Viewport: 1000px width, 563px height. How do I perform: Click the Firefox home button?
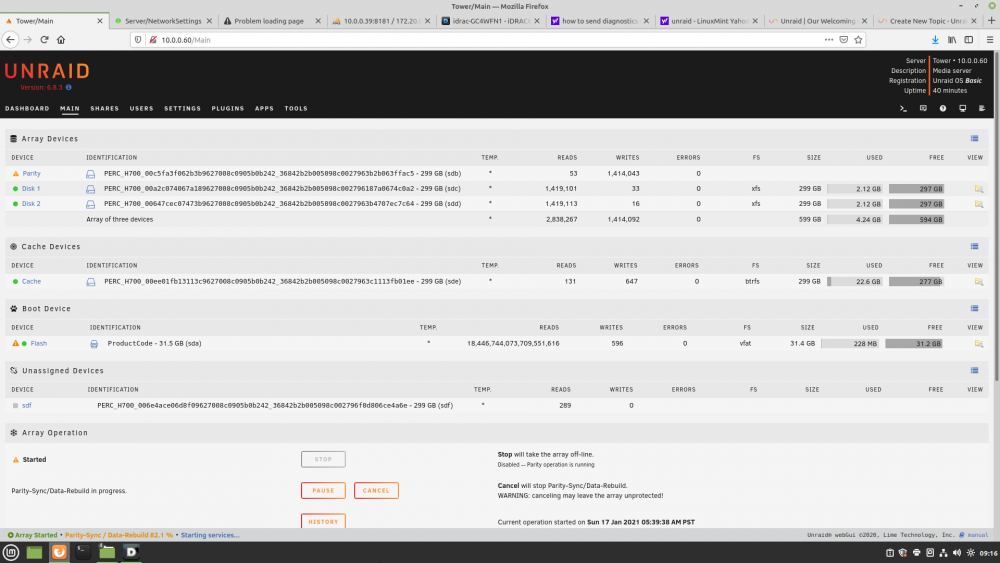(61, 40)
